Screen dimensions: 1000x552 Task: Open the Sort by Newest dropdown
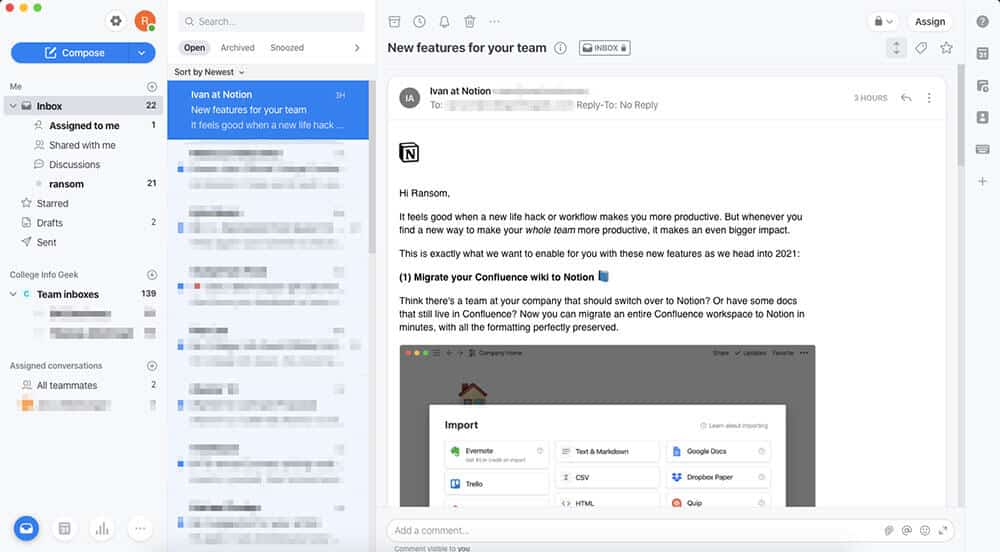(x=209, y=72)
